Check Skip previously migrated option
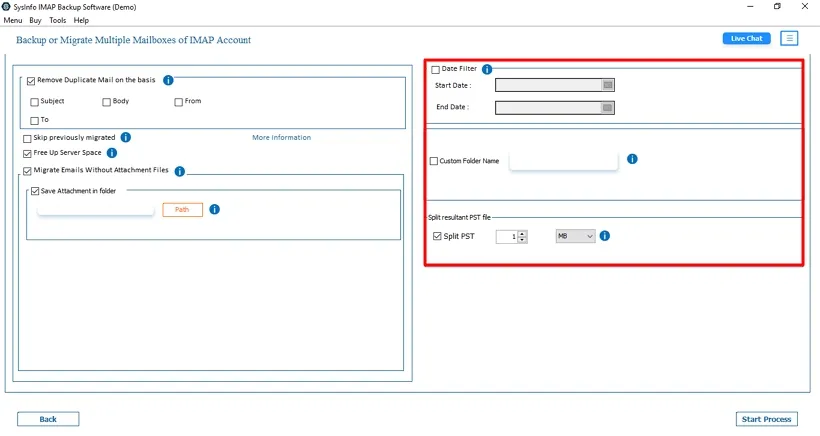Viewport: 820px width, 436px height. 27,139
